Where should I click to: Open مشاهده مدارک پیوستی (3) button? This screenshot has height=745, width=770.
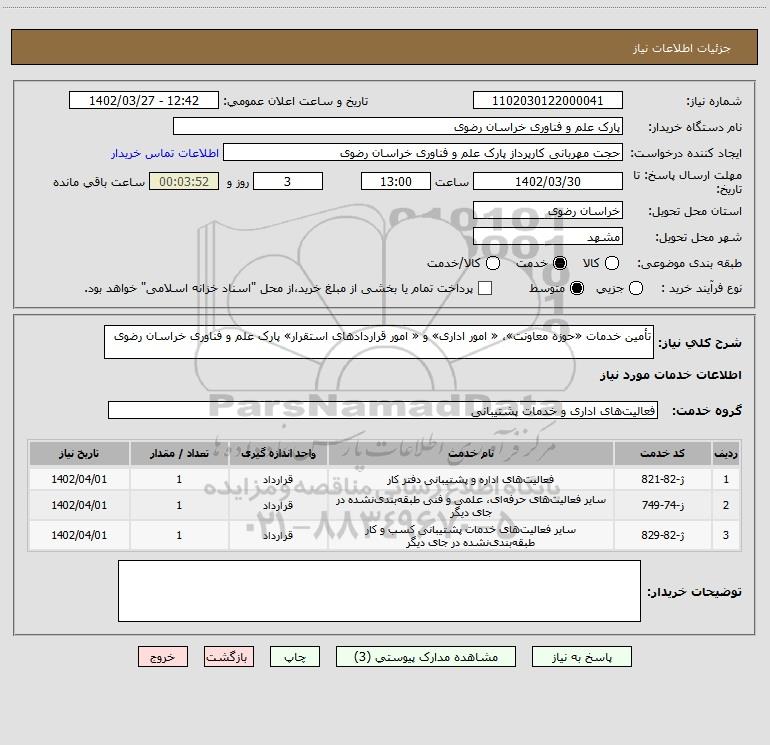pyautogui.click(x=425, y=657)
